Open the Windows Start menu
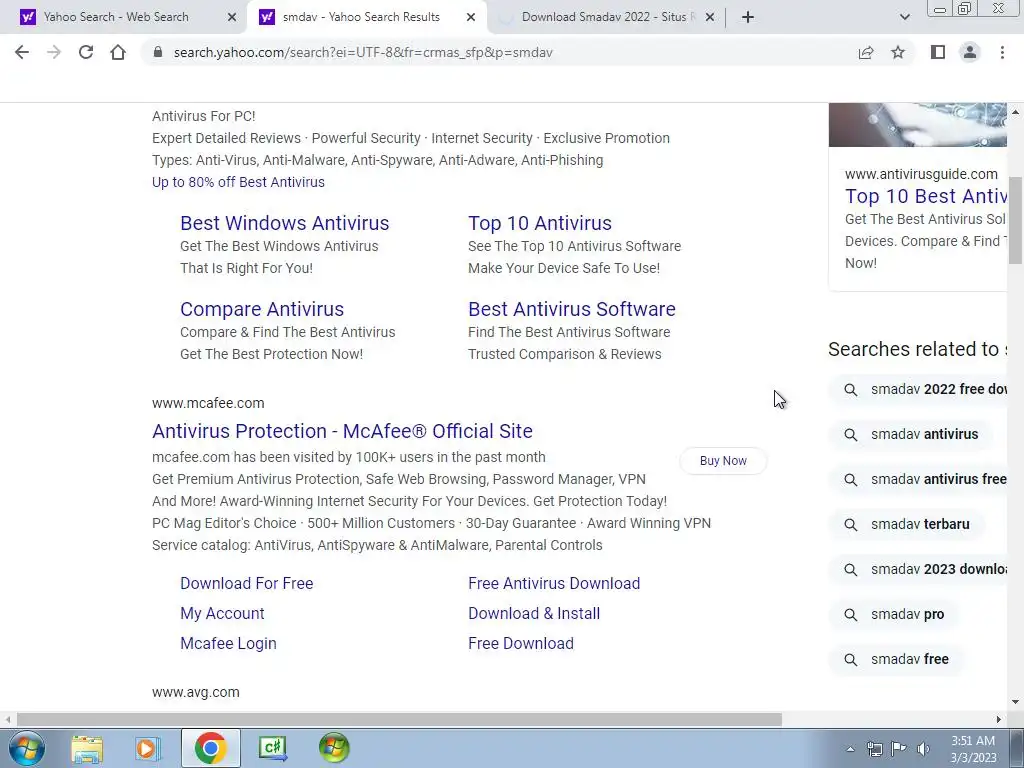 (27, 748)
